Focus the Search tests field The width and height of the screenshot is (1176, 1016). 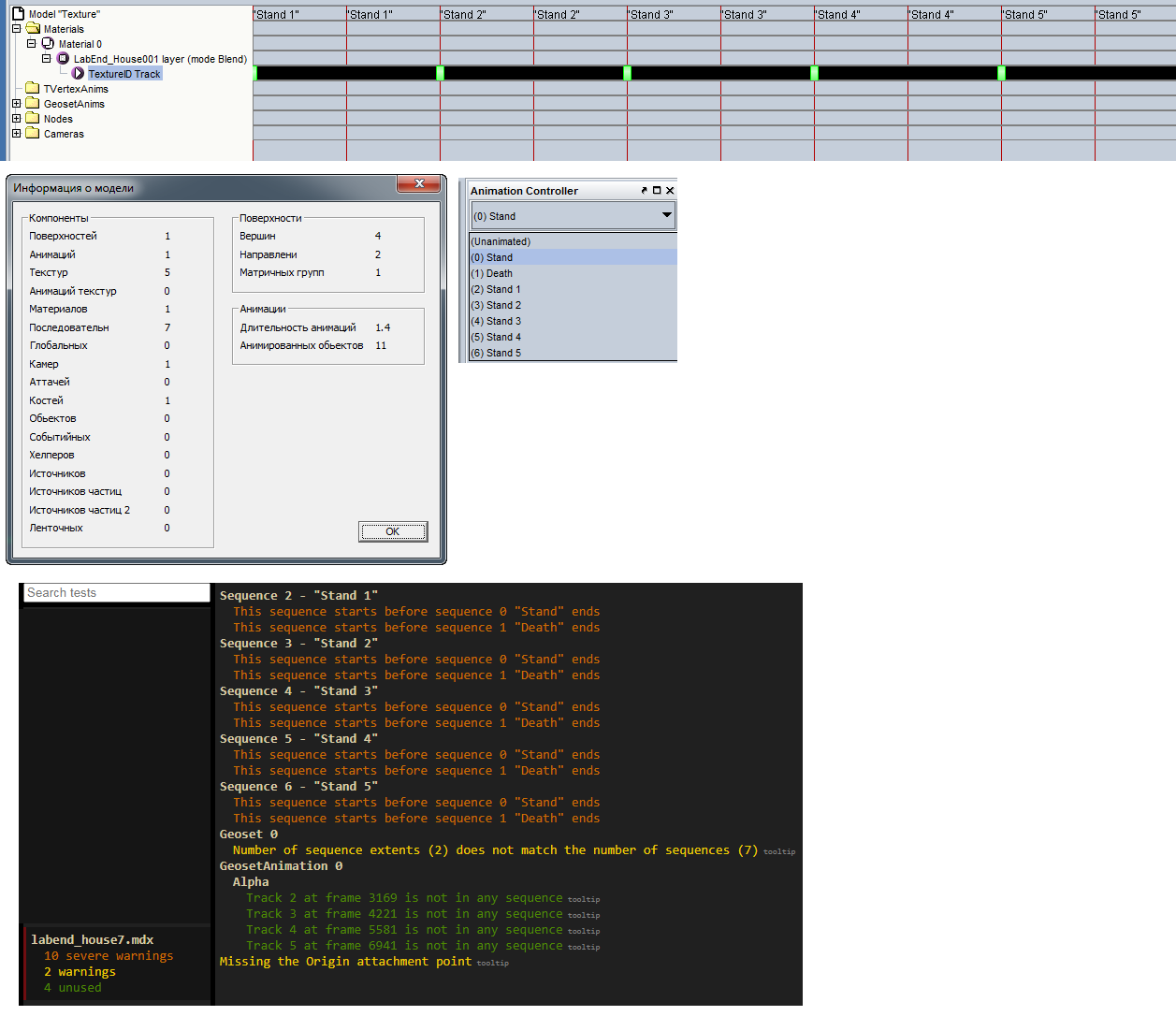[117, 592]
